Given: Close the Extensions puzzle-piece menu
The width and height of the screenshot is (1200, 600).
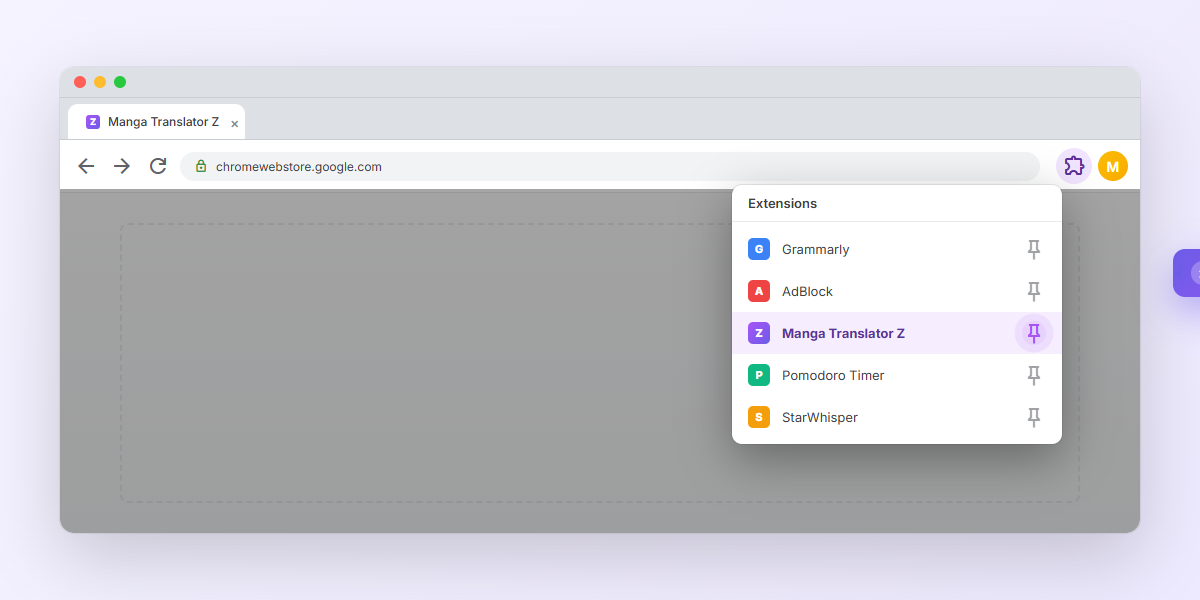Looking at the screenshot, I should tap(1073, 166).
